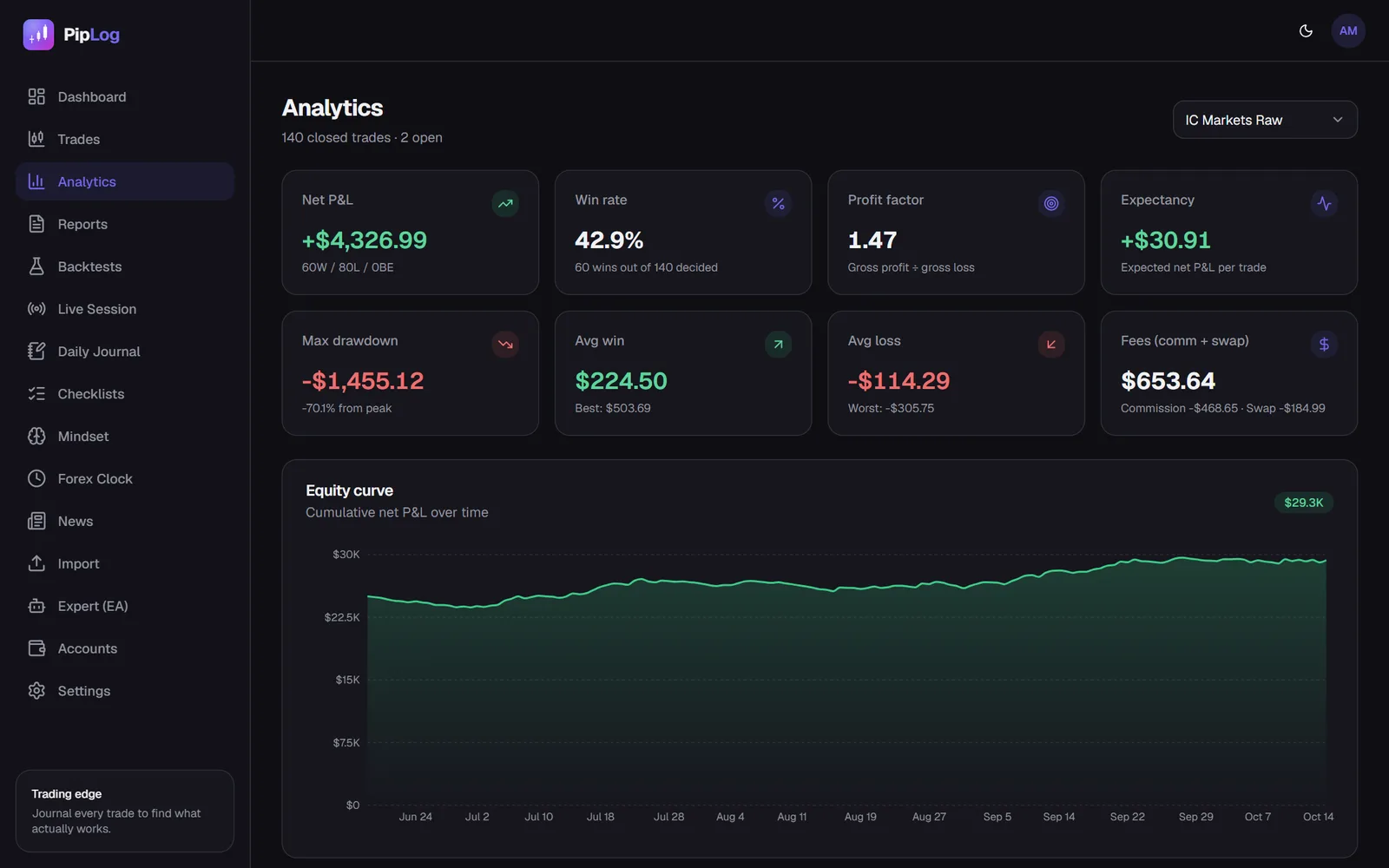Click the PipLog brand name
The width and height of the screenshot is (1389, 868).
(x=91, y=35)
